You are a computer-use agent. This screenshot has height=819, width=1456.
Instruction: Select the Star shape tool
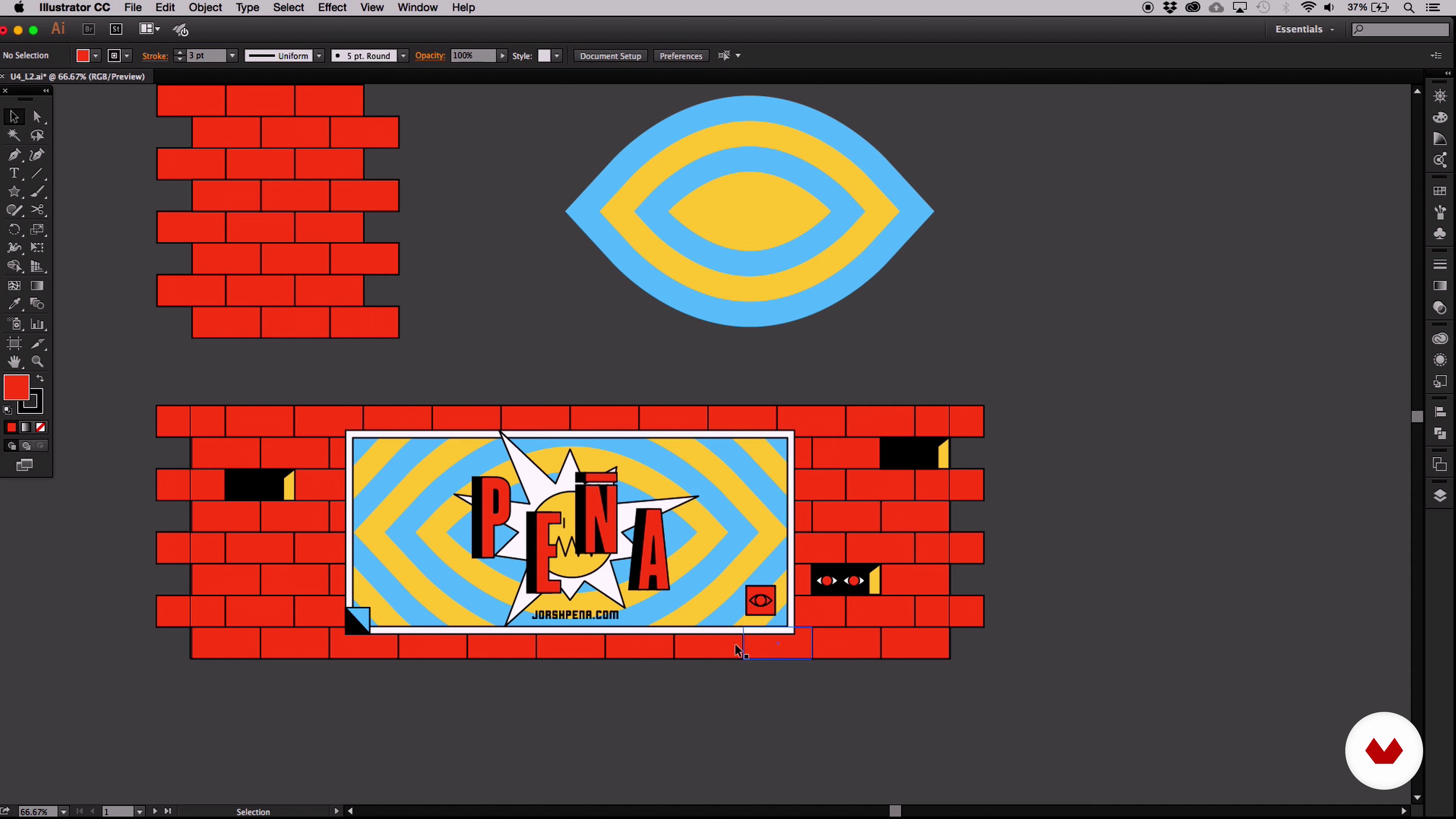pyautogui.click(x=14, y=192)
